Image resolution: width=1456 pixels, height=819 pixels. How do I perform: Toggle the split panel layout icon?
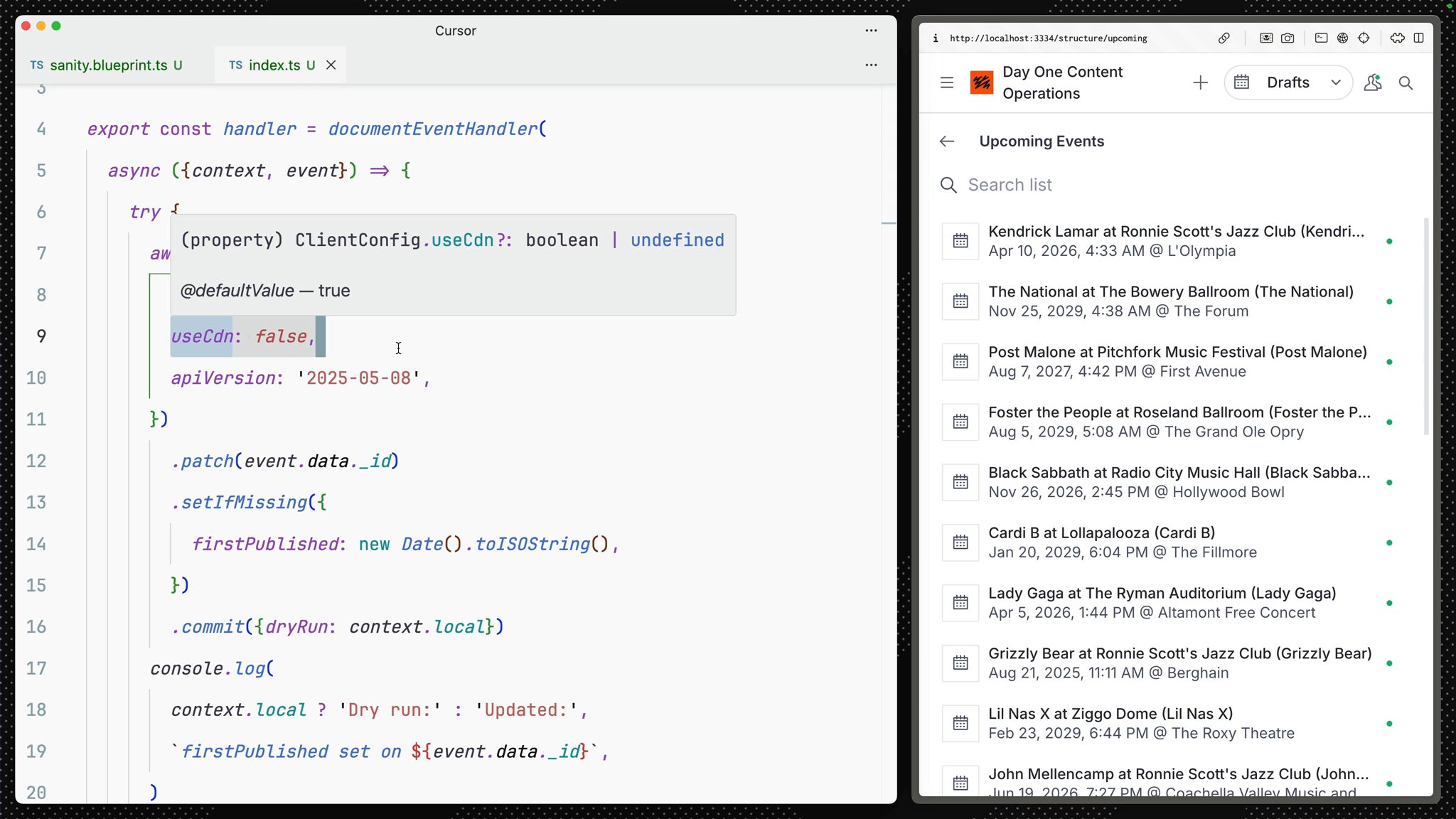click(x=1419, y=38)
